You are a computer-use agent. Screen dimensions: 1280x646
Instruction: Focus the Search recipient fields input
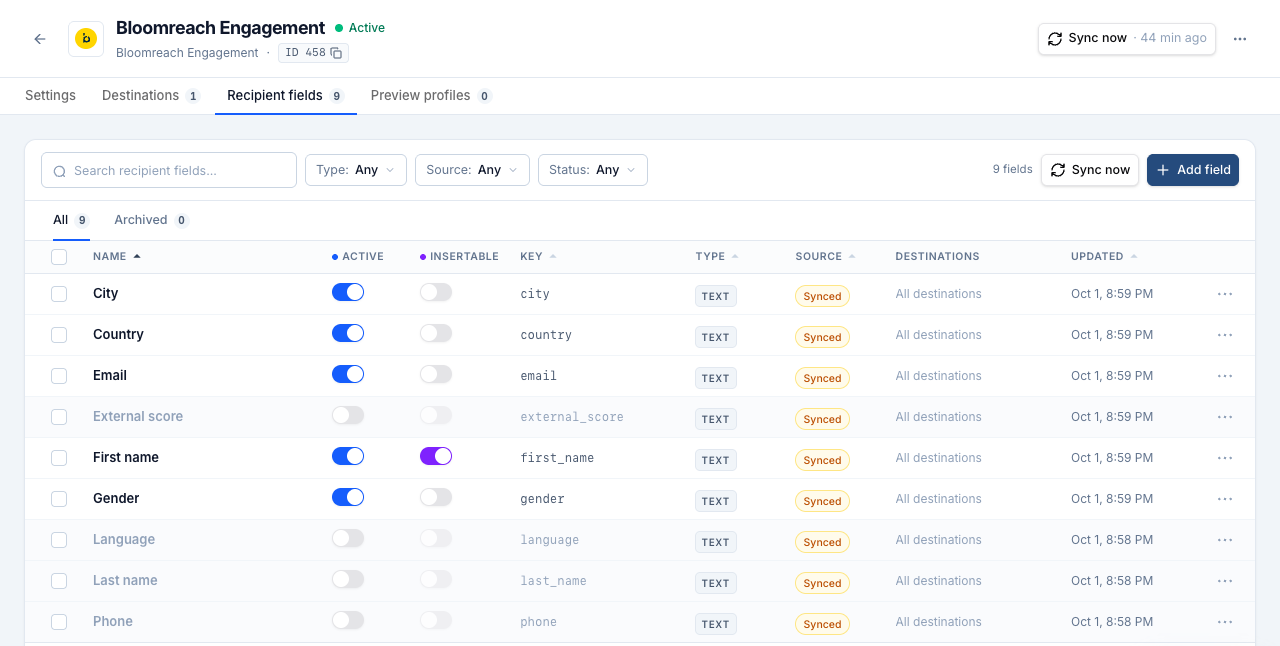click(169, 170)
